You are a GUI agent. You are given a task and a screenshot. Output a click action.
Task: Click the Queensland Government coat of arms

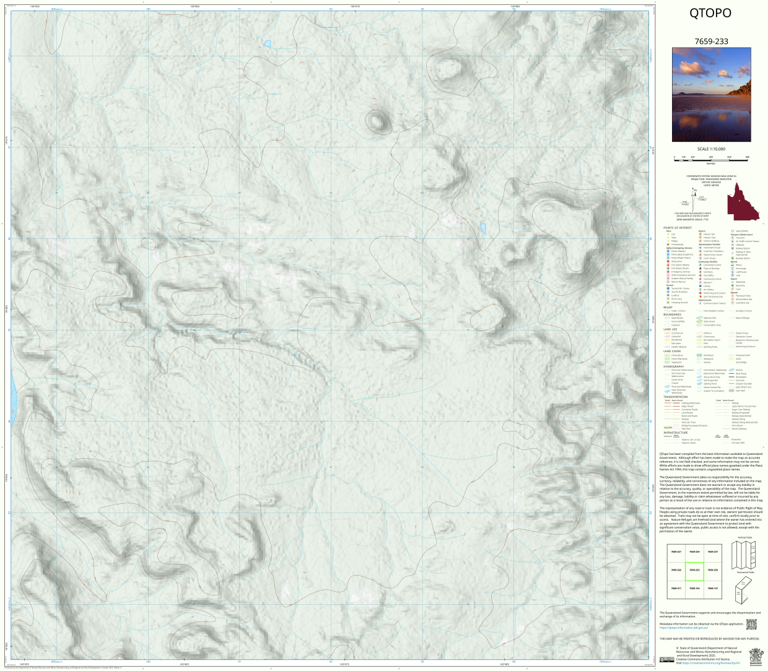pos(756,655)
